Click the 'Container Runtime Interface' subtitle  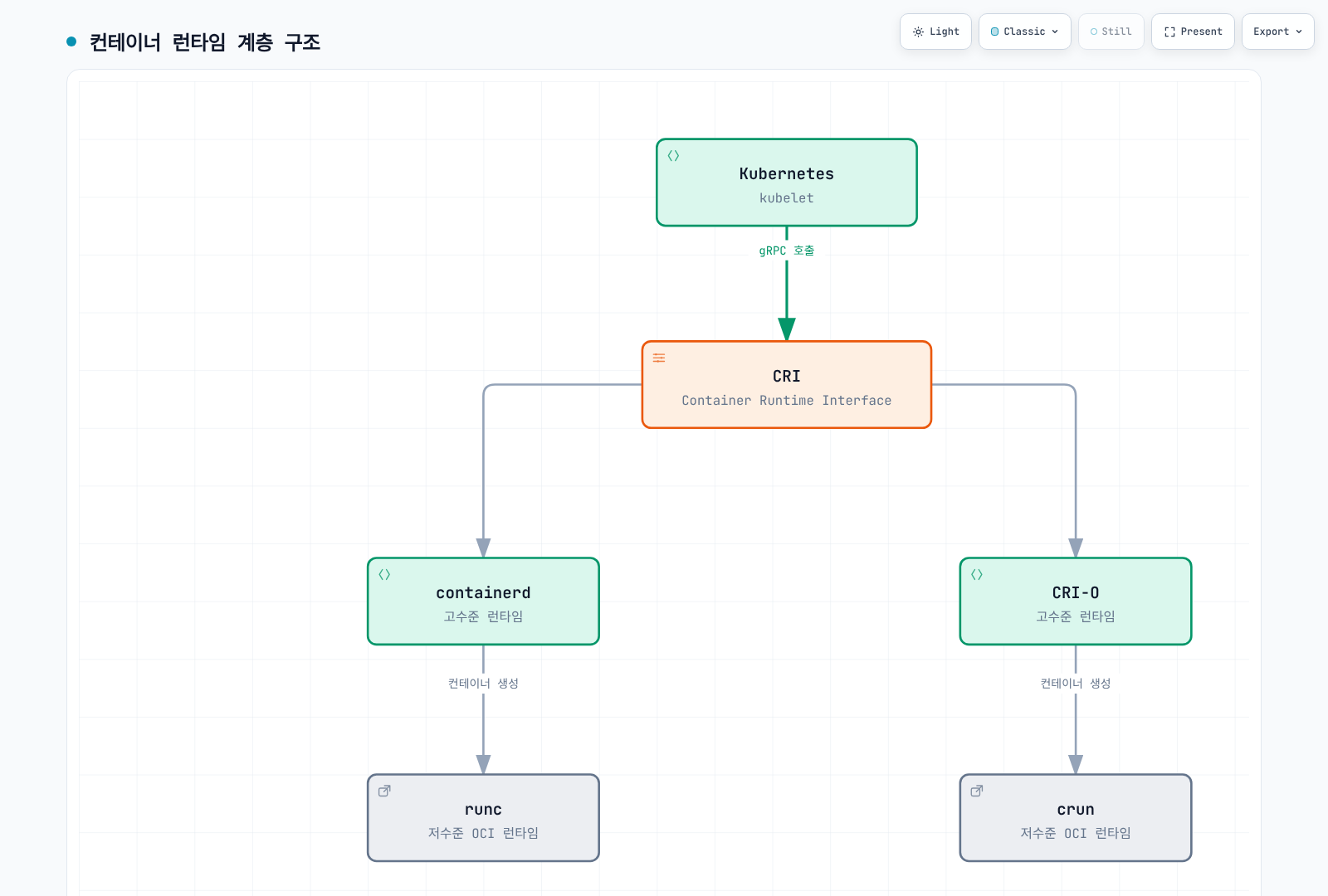tap(787, 401)
